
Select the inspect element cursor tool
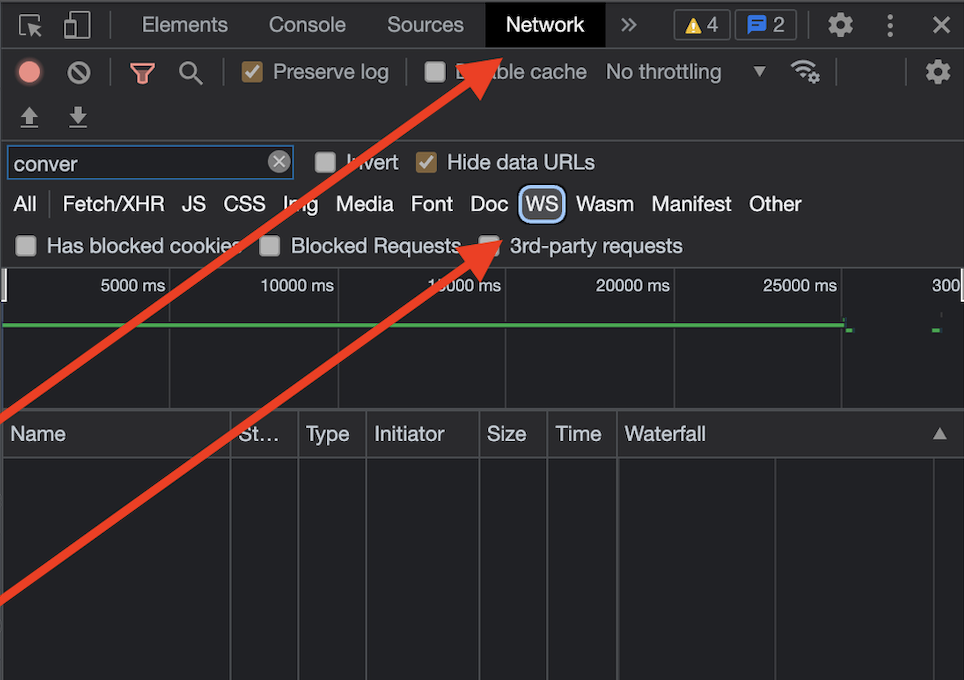point(29,25)
